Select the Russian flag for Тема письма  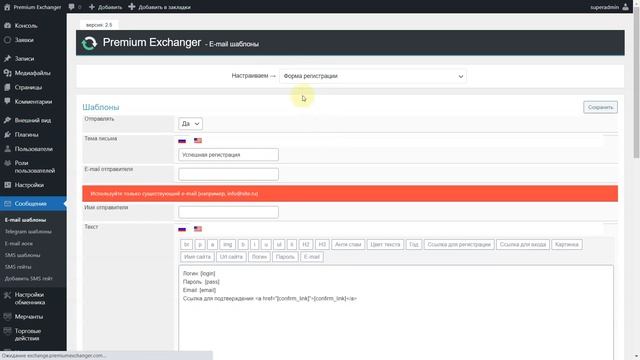pyautogui.click(x=182, y=140)
